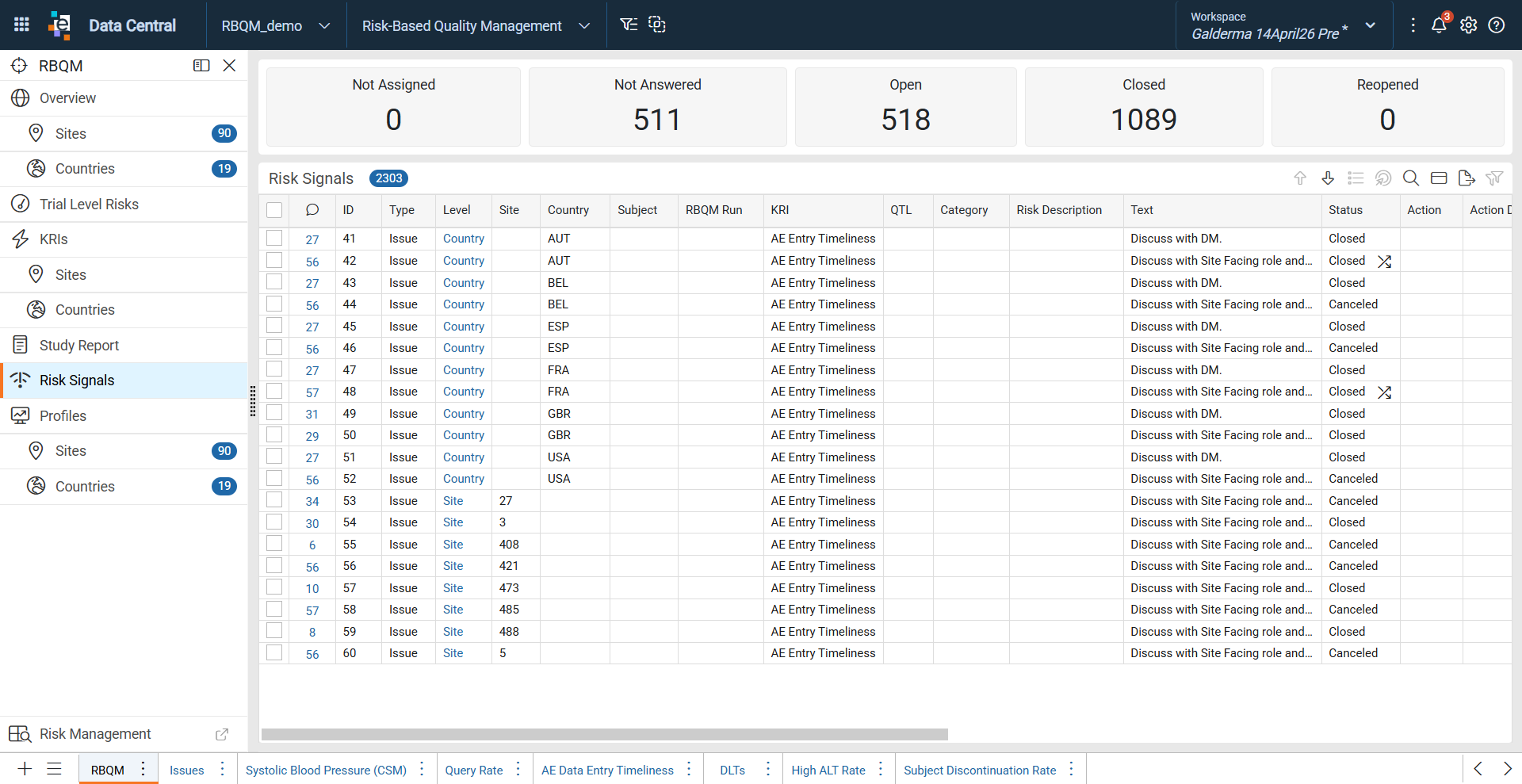
Task: Click the export icon in Risk Signals toolbar
Action: (x=1467, y=178)
